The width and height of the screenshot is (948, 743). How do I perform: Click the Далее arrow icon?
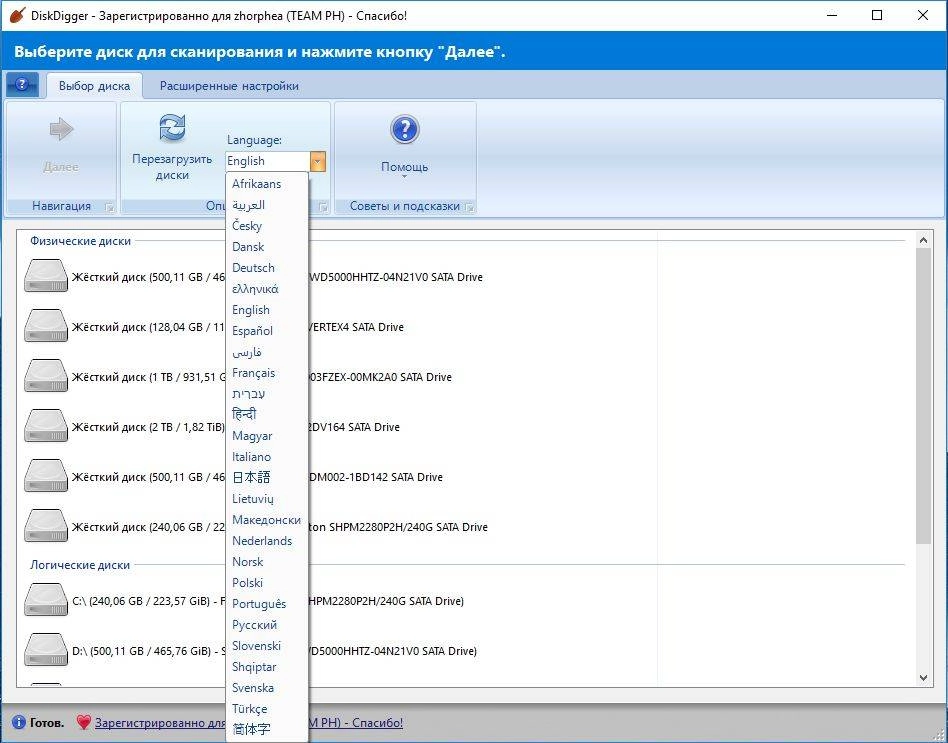[61, 129]
